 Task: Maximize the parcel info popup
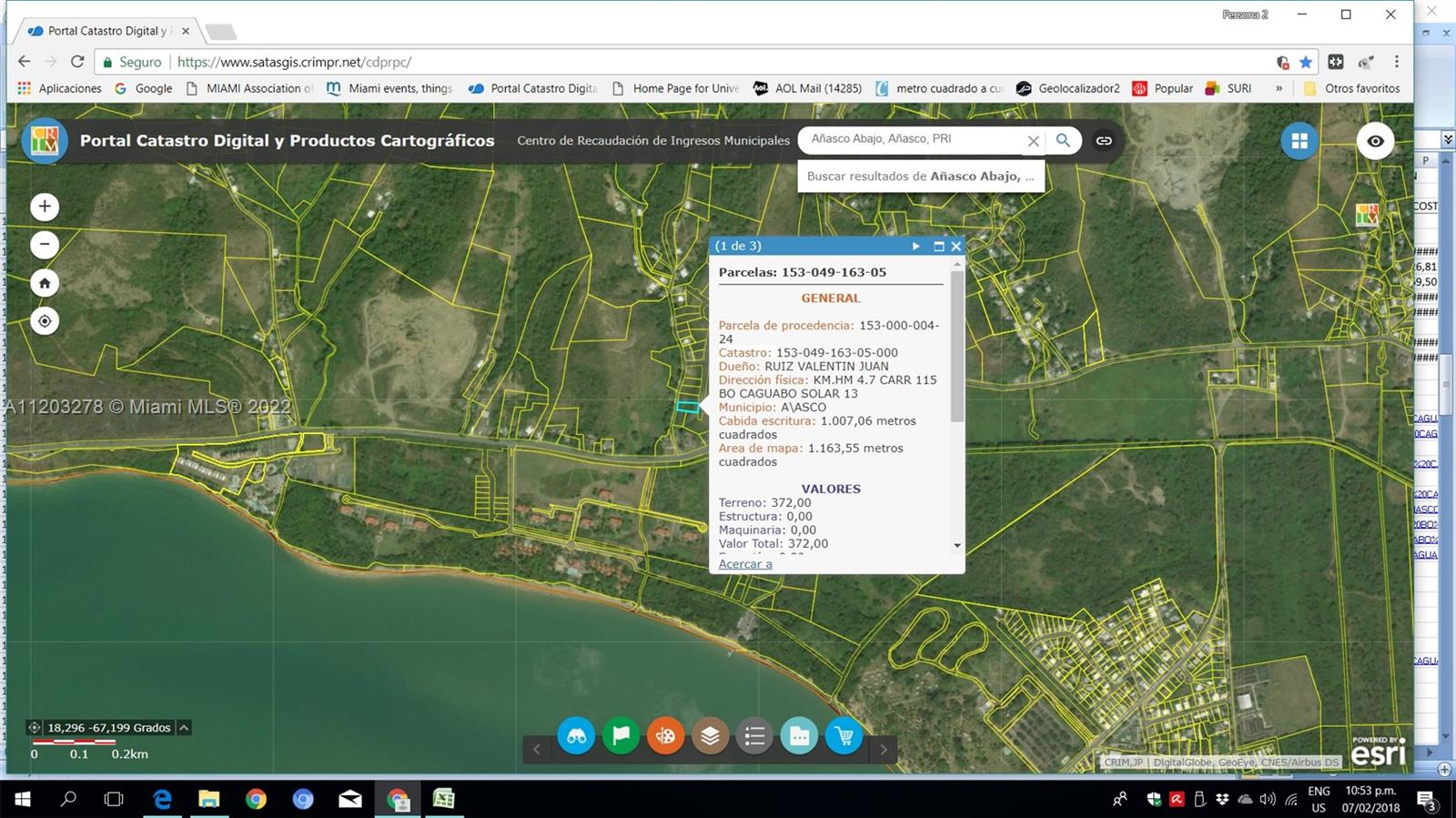tap(938, 246)
